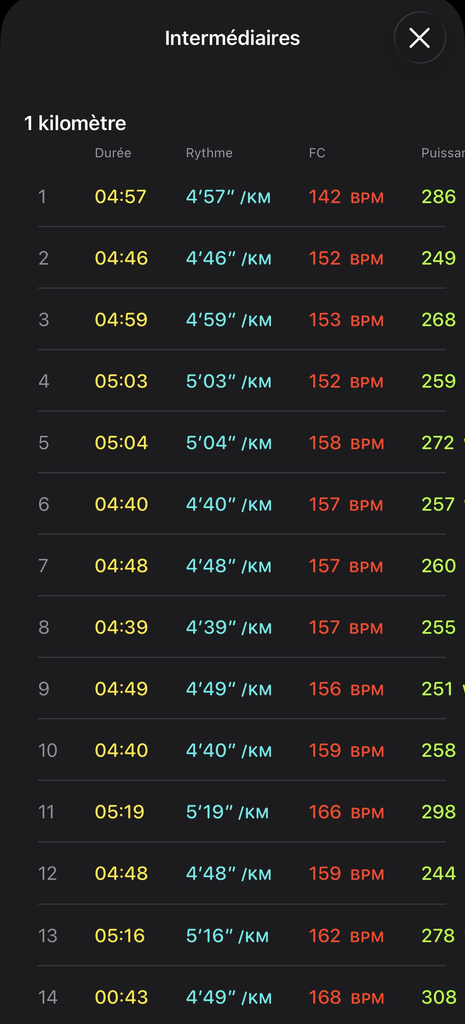Select the Durée column header
The height and width of the screenshot is (1024, 465).
point(113,153)
